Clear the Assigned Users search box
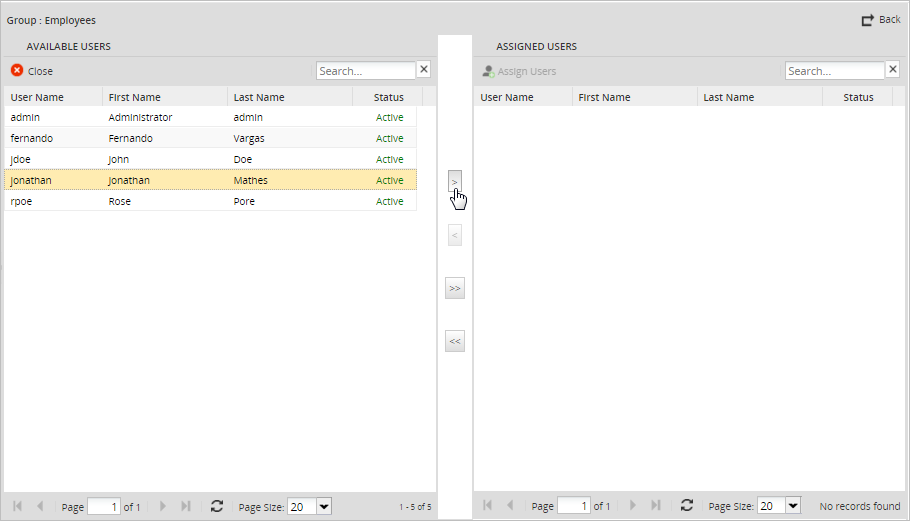The width and height of the screenshot is (910, 521). click(x=892, y=70)
